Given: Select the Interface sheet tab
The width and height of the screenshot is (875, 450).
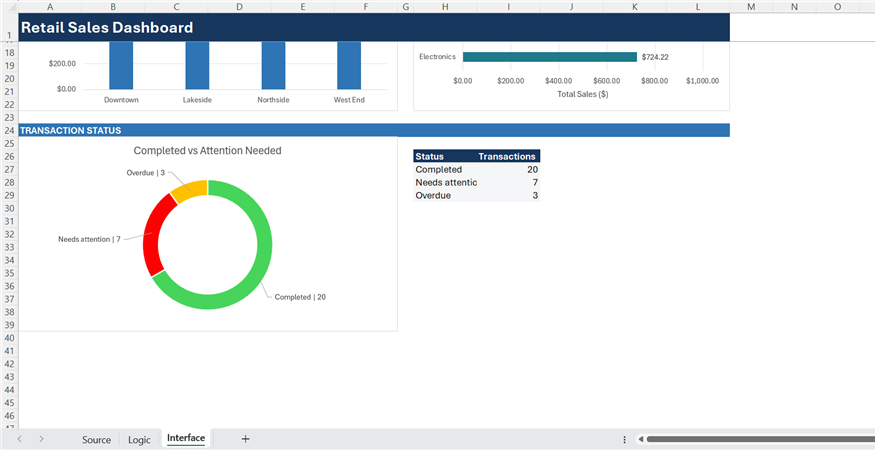Looking at the screenshot, I should pyautogui.click(x=186, y=438).
